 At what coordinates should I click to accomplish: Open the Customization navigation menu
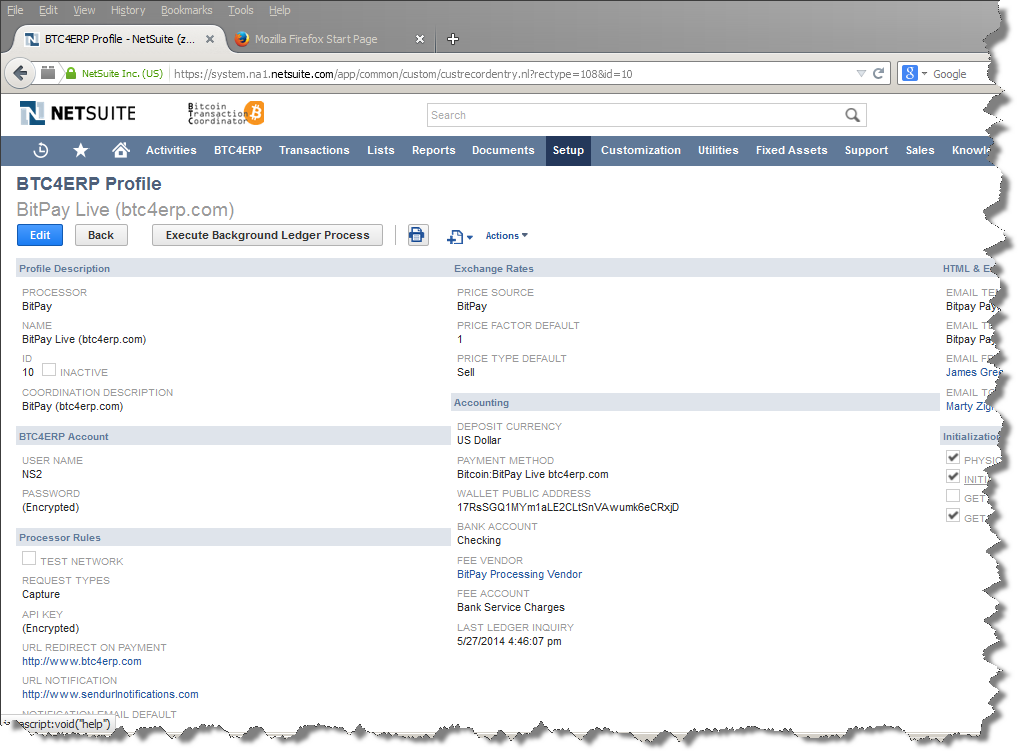click(x=641, y=151)
